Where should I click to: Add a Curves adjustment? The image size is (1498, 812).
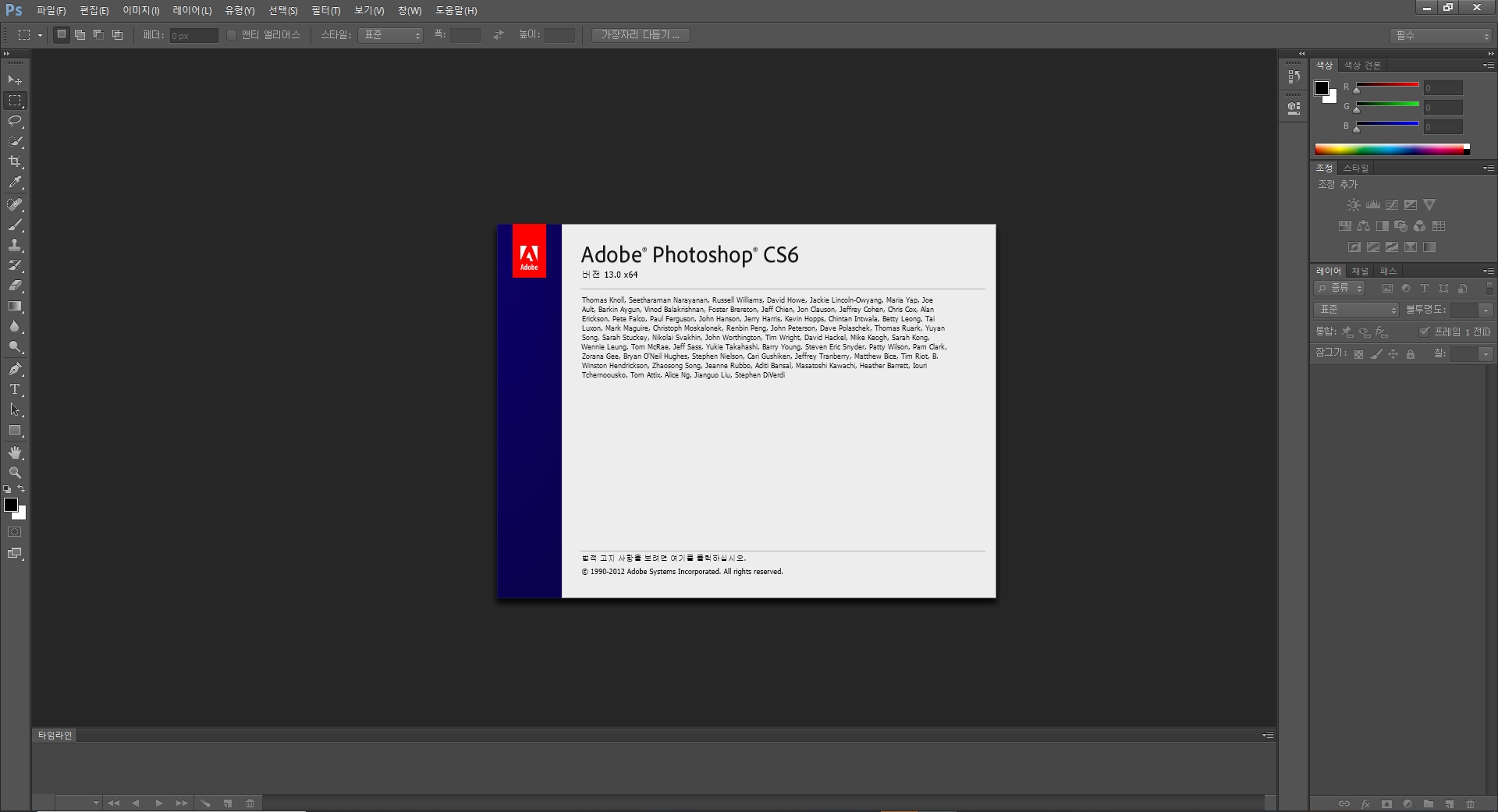point(1391,205)
